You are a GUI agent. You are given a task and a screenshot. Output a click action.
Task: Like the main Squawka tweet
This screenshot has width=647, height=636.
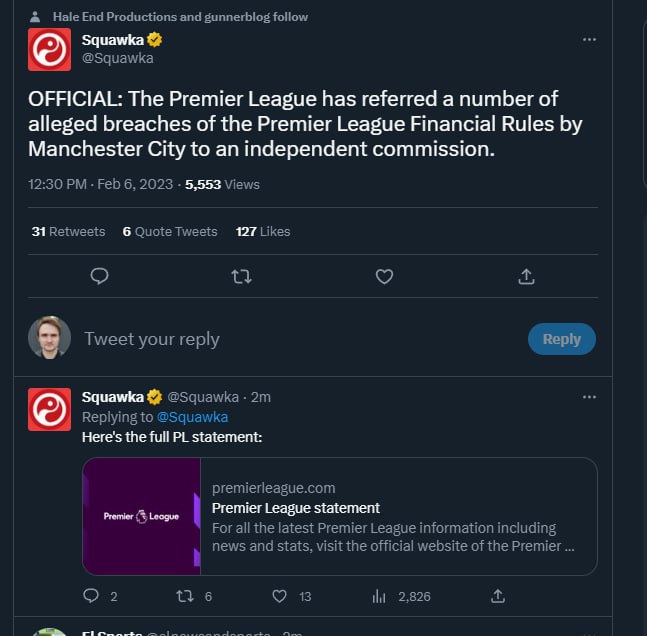(x=384, y=277)
